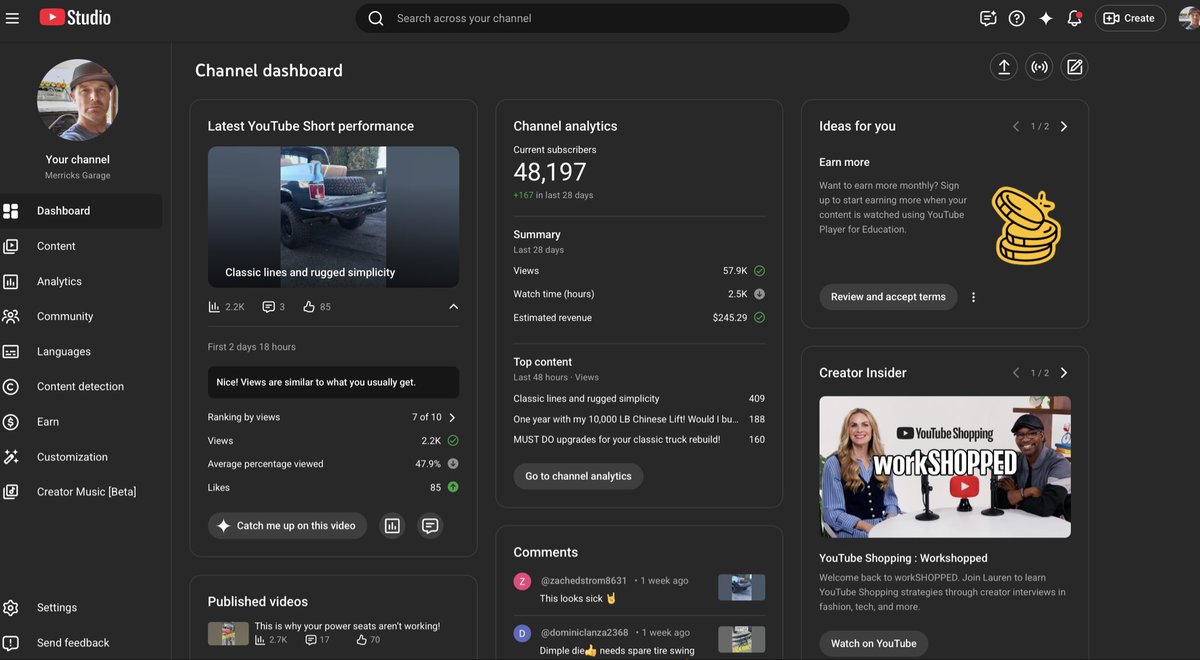Click the Views 57.9K summary row
The height and width of the screenshot is (660, 1200).
click(639, 271)
